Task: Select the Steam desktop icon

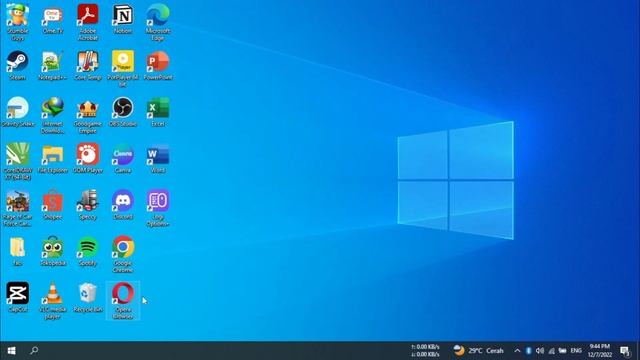Action: (x=18, y=65)
